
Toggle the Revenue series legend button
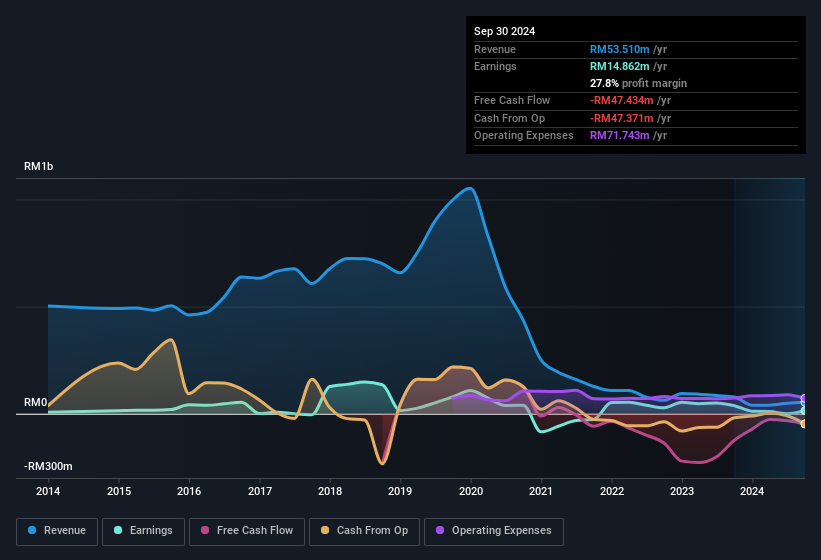coord(57,531)
